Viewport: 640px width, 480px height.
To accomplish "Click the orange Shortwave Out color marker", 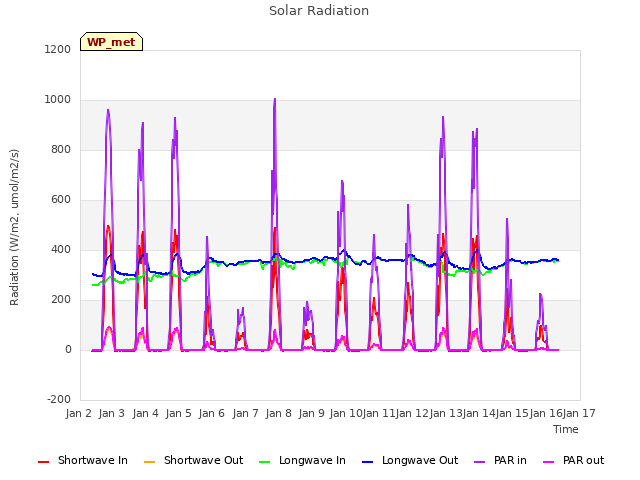I will [x=150, y=462].
